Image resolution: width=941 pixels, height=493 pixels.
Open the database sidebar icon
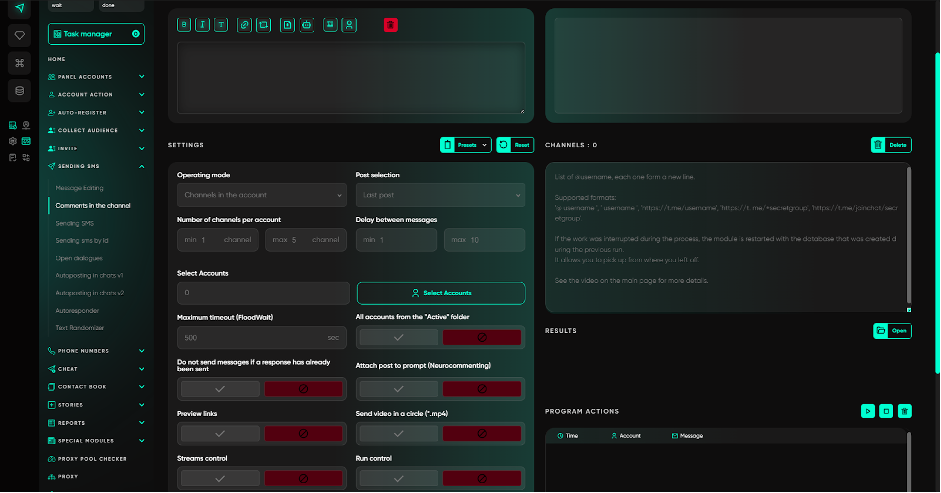(x=19, y=91)
